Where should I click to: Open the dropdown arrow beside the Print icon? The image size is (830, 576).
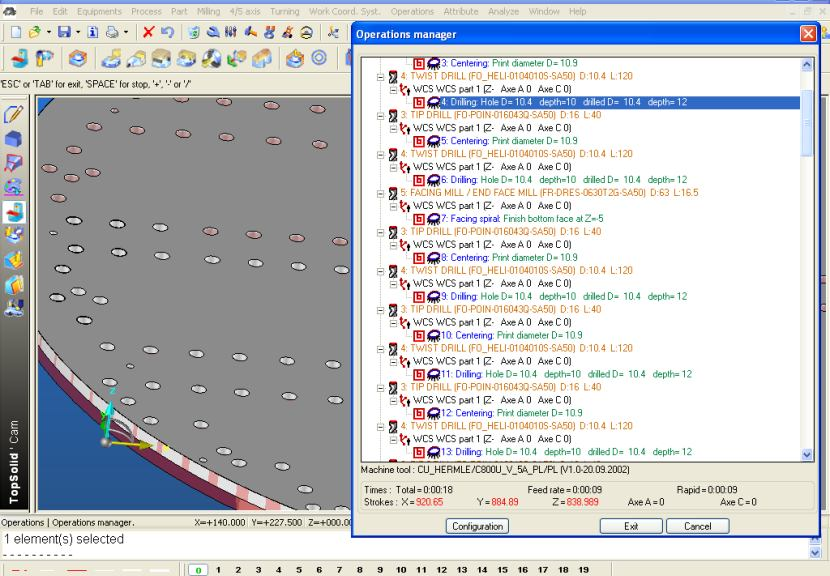tap(126, 33)
